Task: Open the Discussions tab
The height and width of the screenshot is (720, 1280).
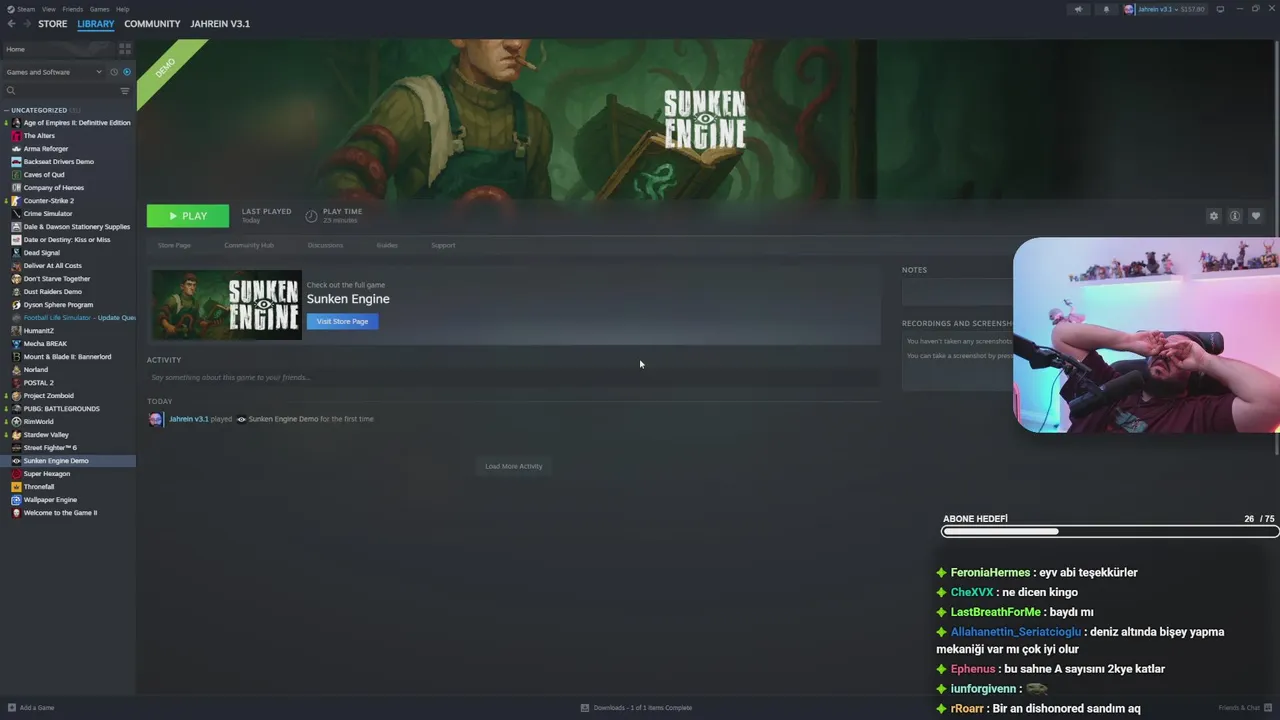Action: pos(325,245)
